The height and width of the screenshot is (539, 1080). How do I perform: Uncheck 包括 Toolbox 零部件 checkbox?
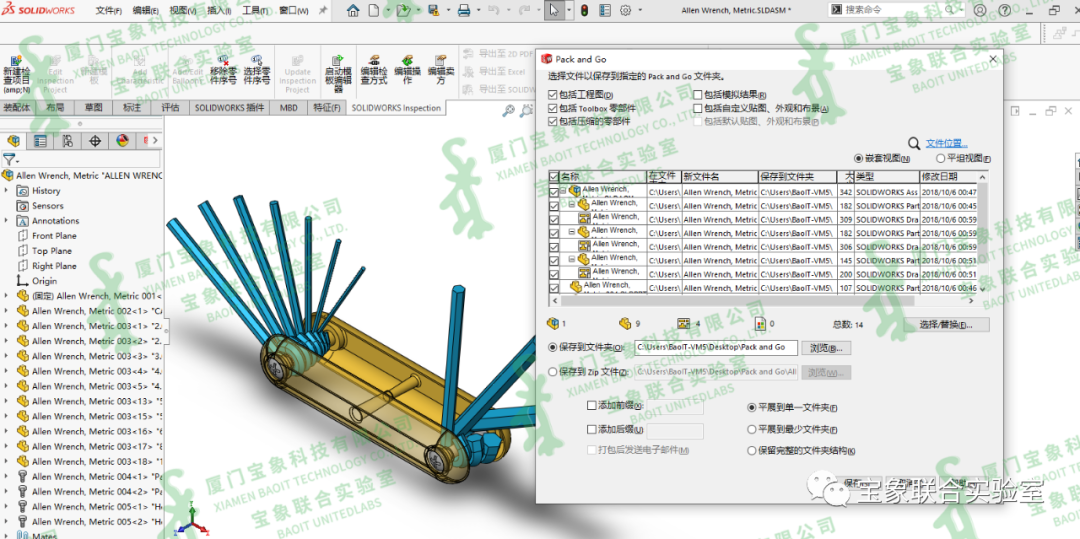tap(552, 108)
